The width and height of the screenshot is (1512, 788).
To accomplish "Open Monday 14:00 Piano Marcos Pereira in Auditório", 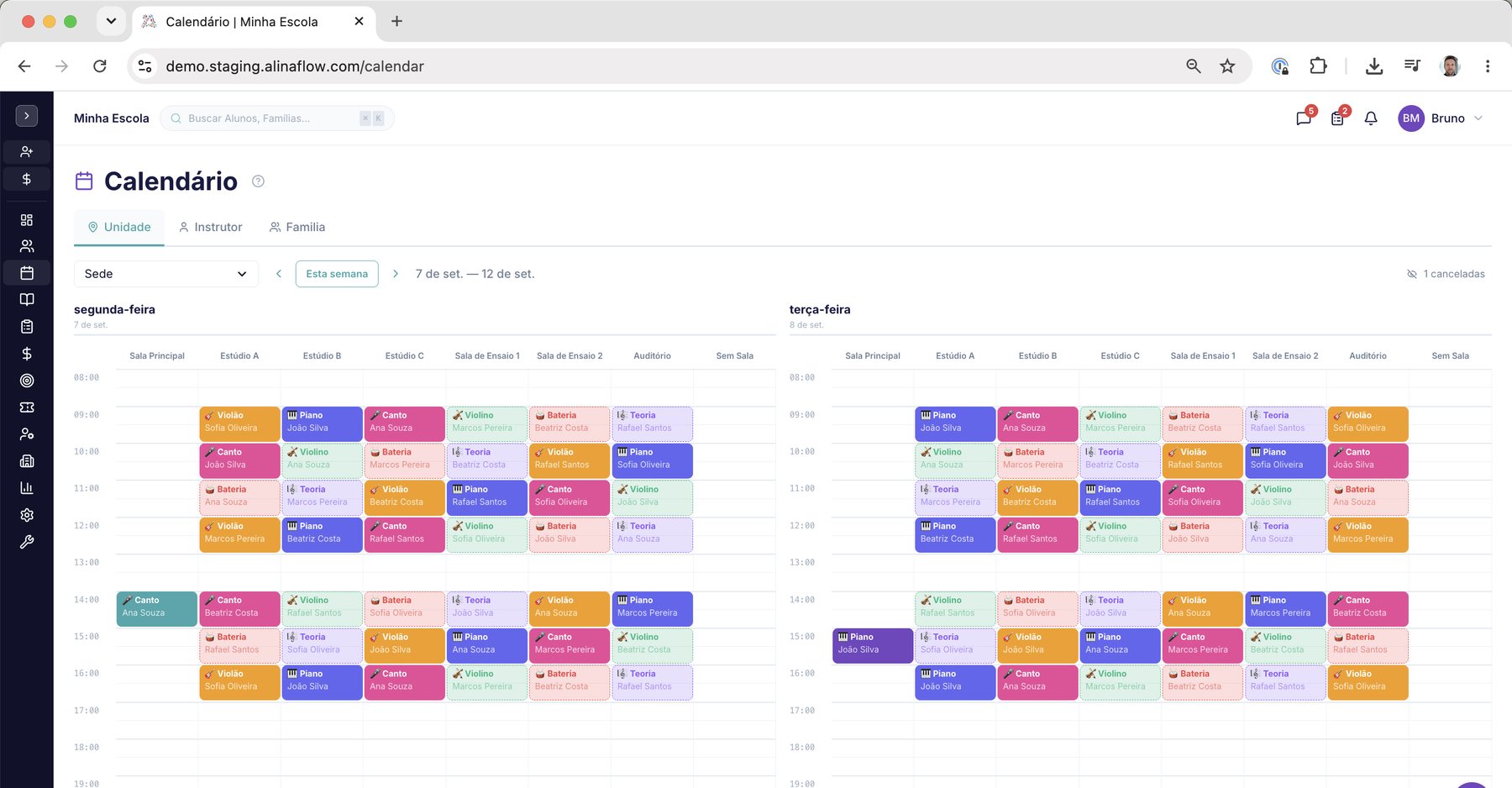I will pyautogui.click(x=652, y=609).
